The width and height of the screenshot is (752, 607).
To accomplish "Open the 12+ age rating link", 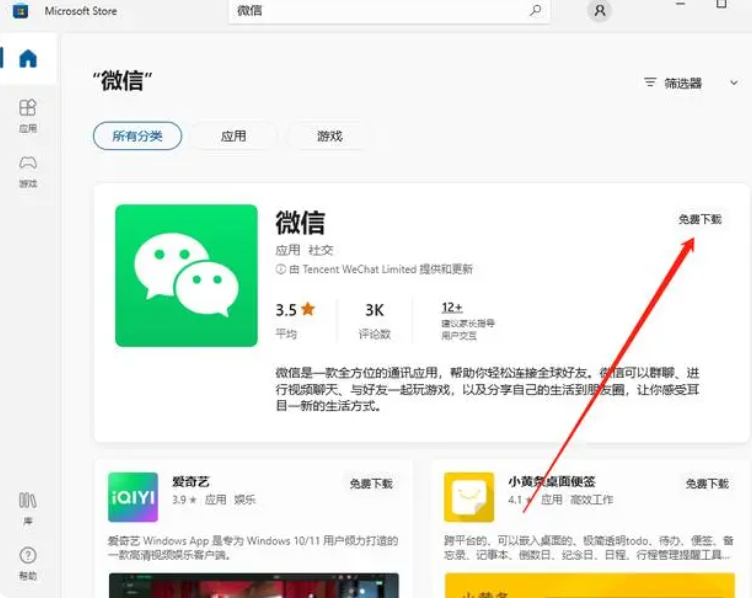I will tap(452, 307).
